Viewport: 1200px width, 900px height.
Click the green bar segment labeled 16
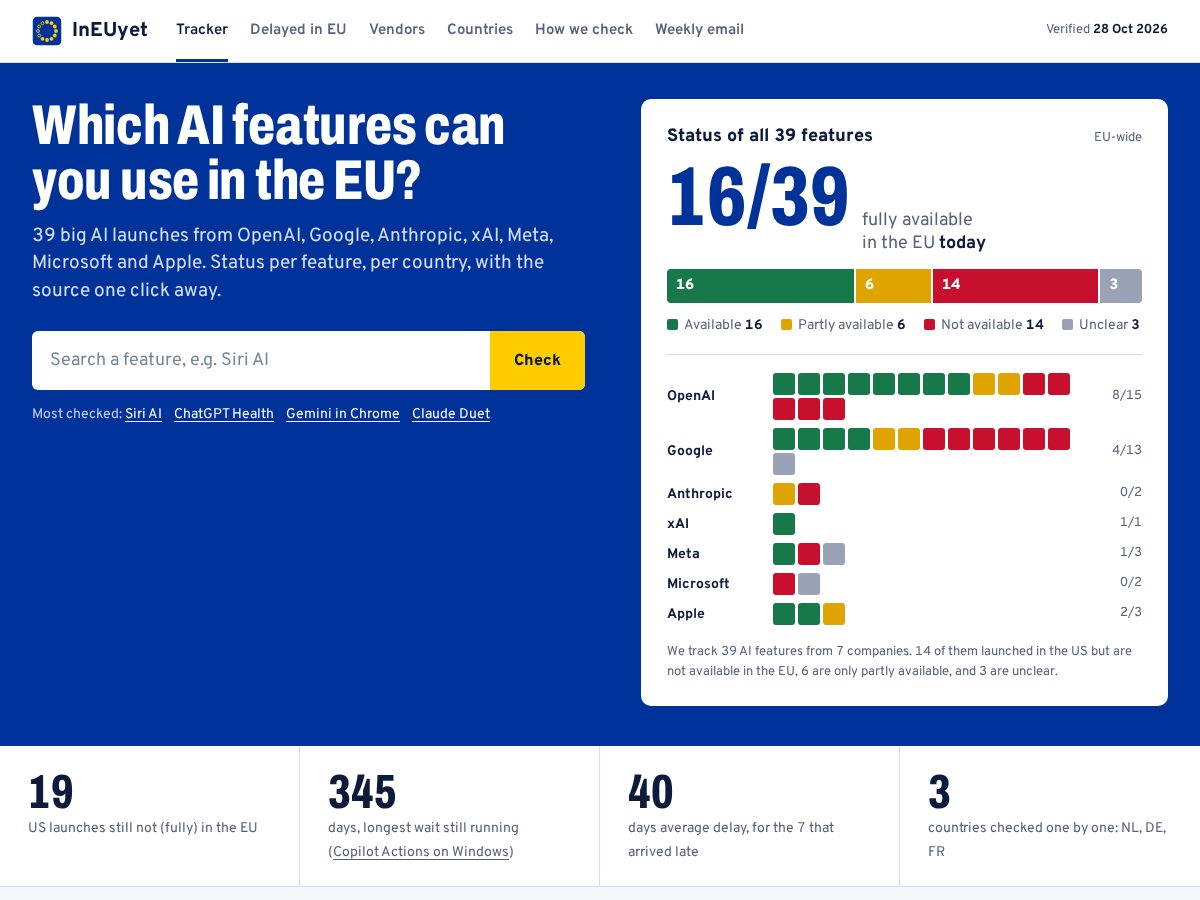tap(760, 285)
